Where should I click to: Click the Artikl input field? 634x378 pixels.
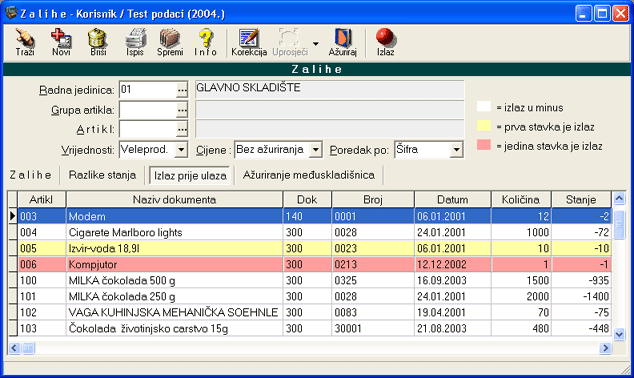coord(148,129)
